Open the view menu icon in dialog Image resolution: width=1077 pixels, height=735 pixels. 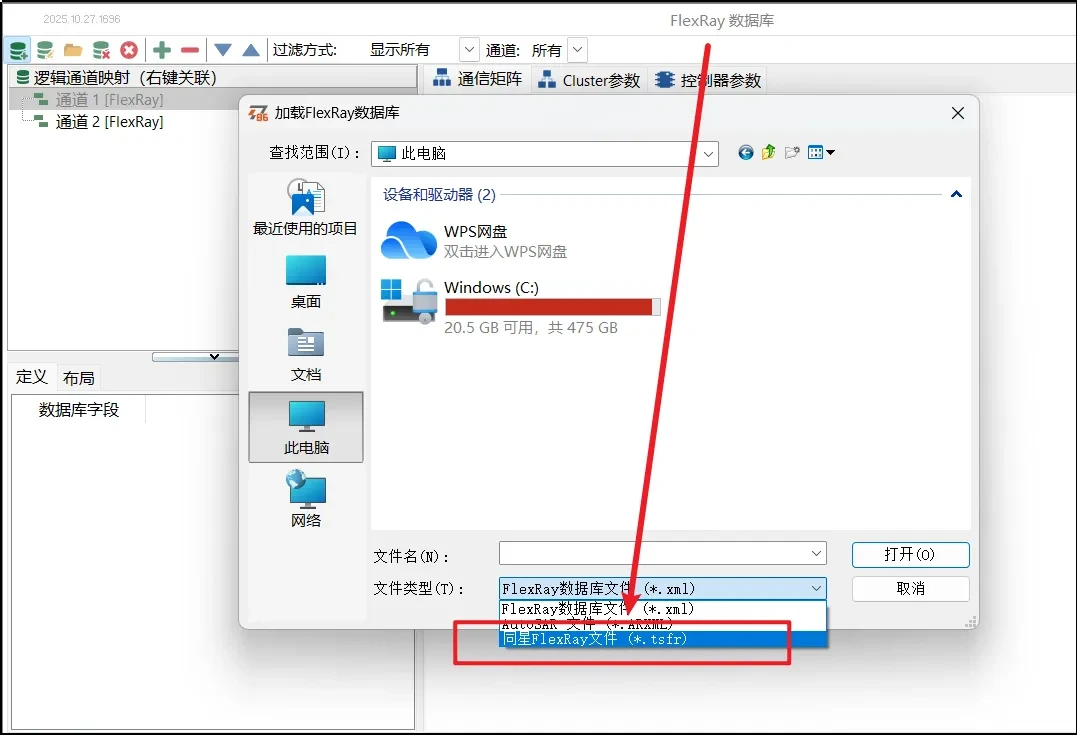[x=821, y=153]
